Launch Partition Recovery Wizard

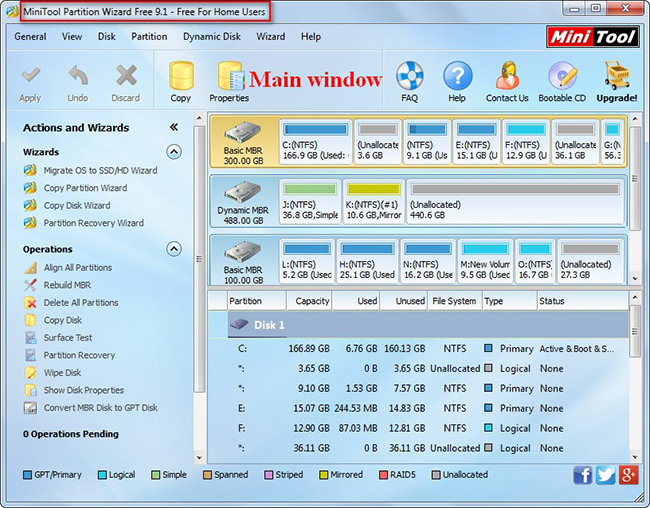(94, 223)
